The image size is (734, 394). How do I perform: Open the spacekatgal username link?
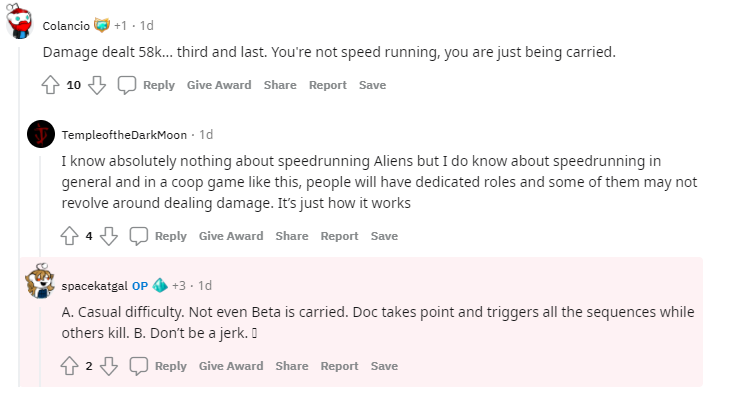pyautogui.click(x=95, y=286)
